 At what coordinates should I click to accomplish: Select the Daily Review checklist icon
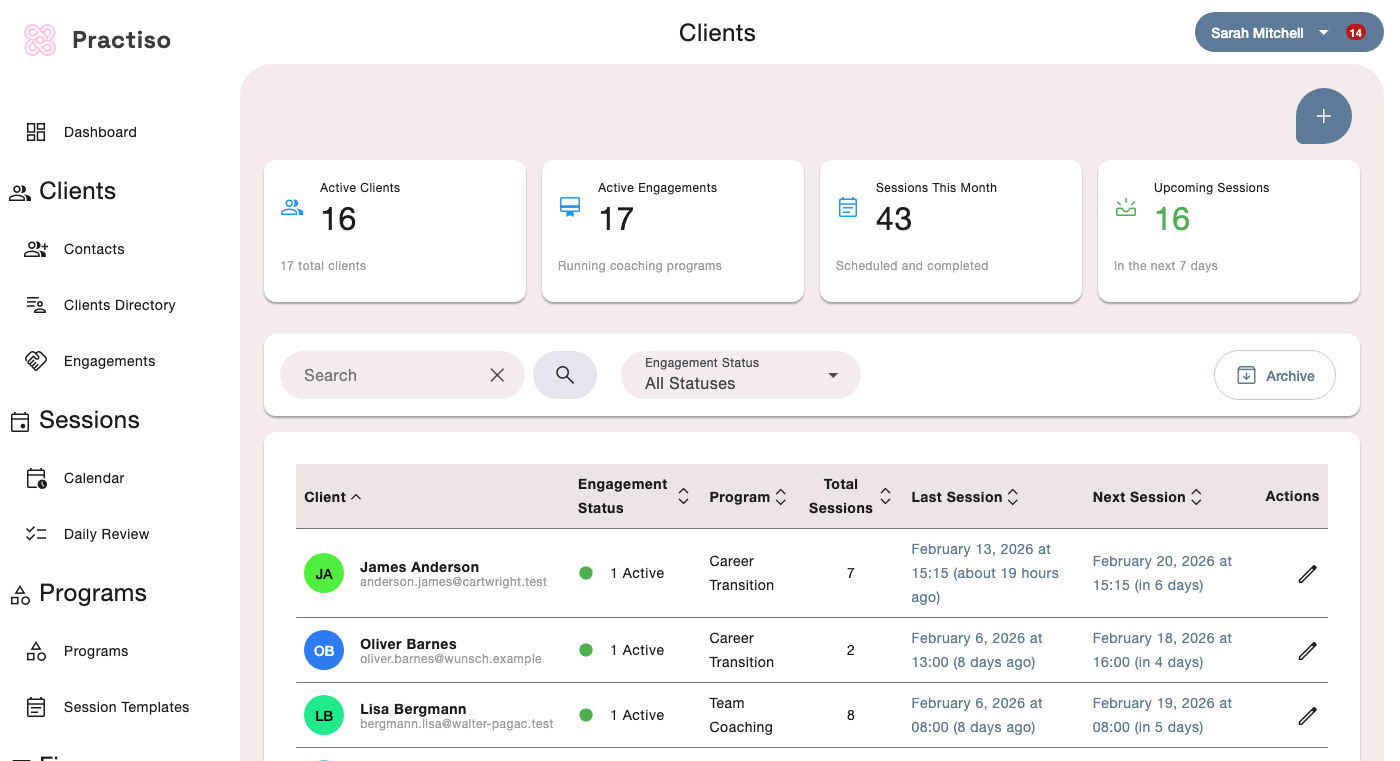point(36,533)
